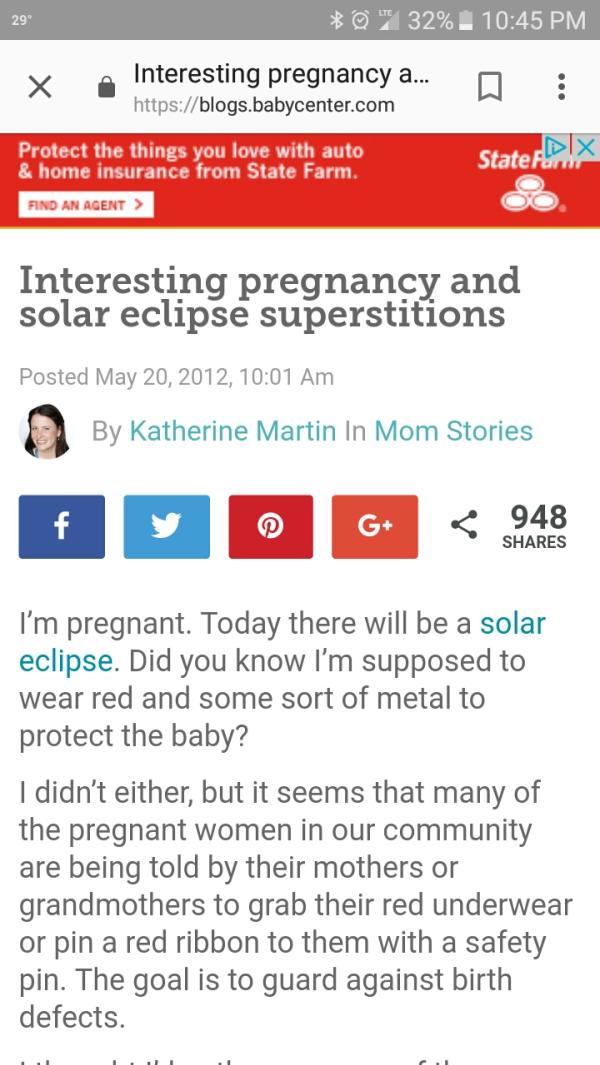600x1065 pixels.
Task: Close the browser custom tab
Action: [x=40, y=88]
